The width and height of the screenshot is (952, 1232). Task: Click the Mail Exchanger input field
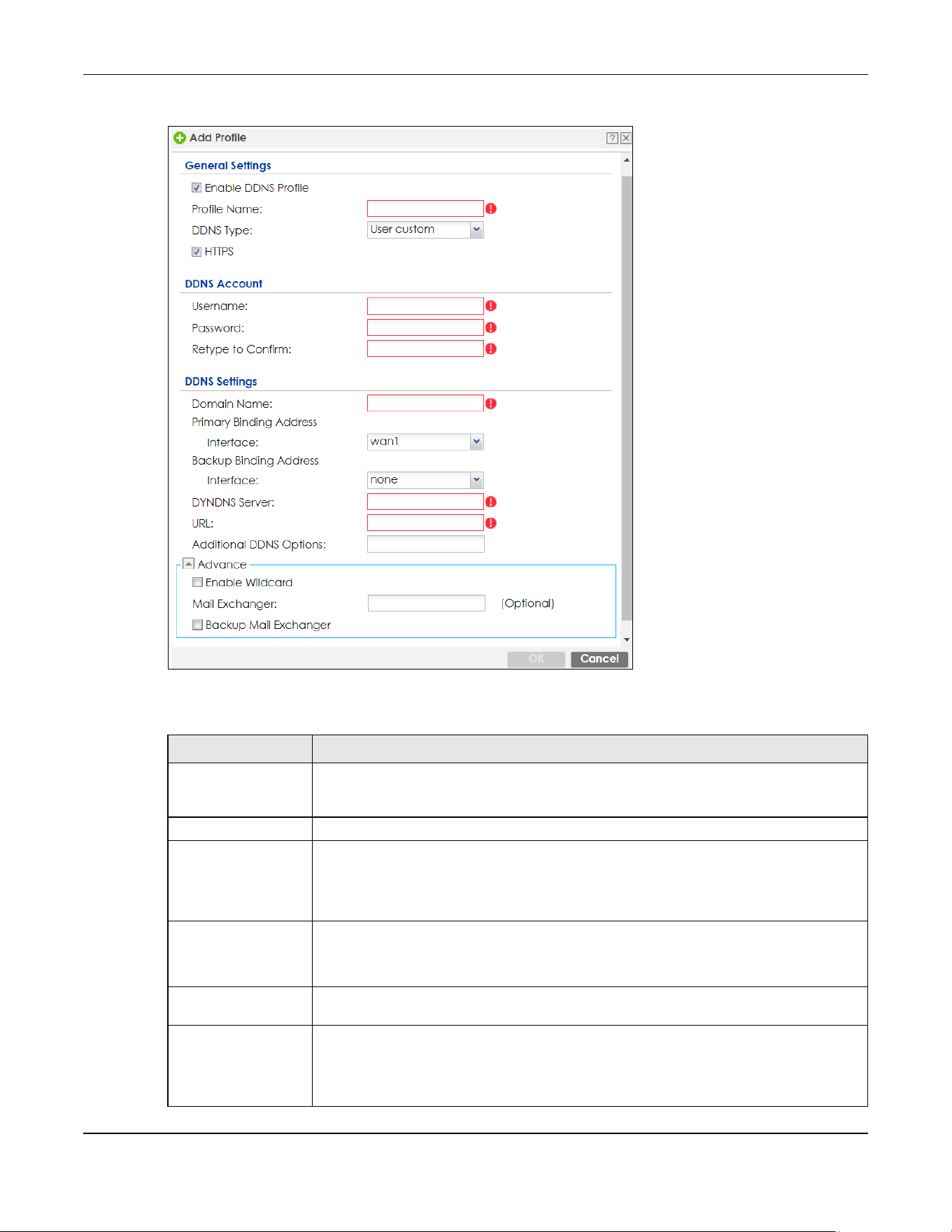point(427,603)
